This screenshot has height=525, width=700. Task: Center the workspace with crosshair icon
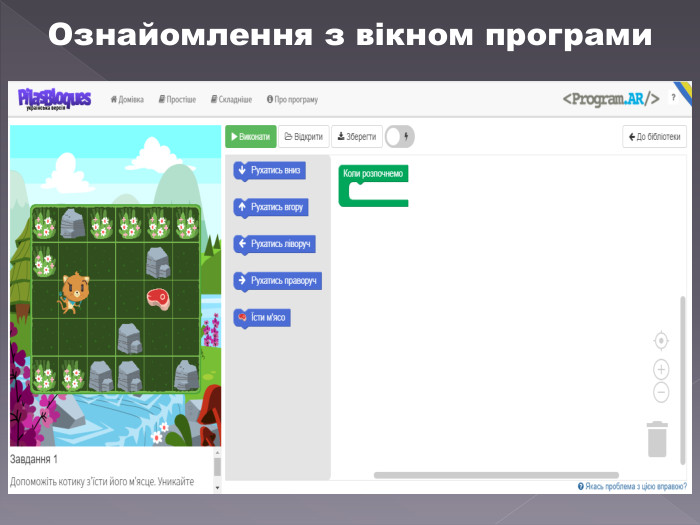click(661, 341)
